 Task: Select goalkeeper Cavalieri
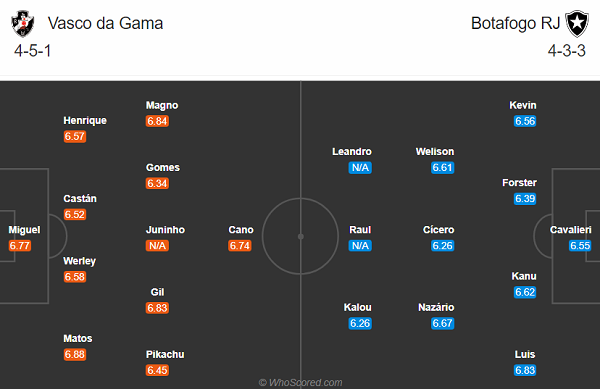(x=571, y=229)
